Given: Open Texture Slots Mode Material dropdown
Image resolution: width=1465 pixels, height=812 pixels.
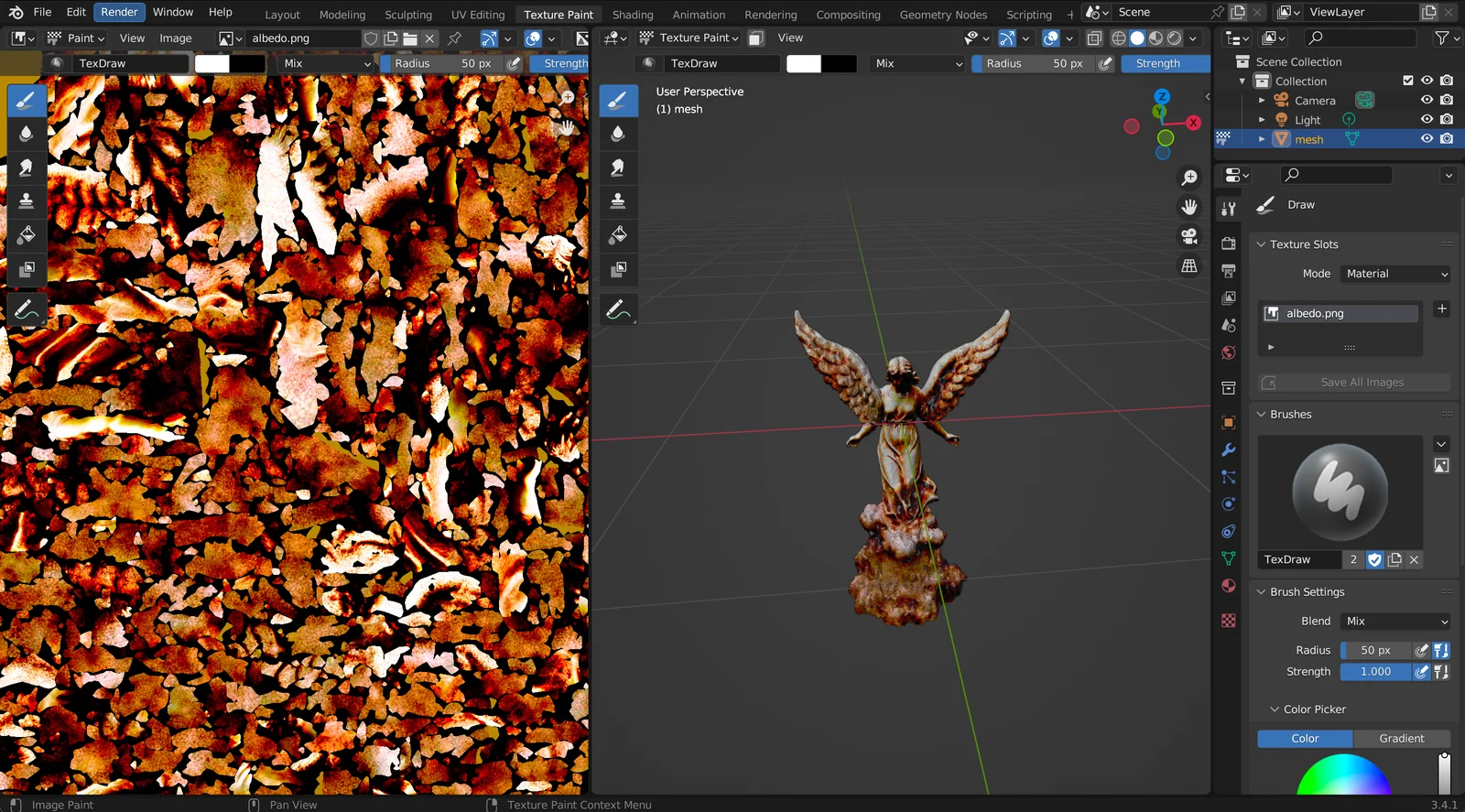Looking at the screenshot, I should [1395, 274].
